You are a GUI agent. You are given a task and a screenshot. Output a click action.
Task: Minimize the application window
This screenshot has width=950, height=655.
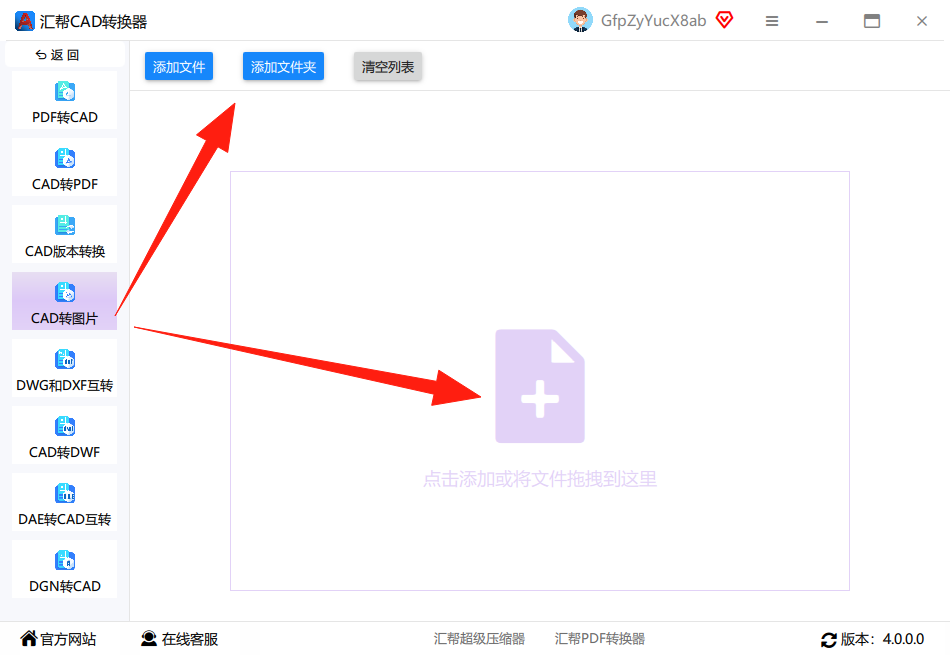[822, 22]
